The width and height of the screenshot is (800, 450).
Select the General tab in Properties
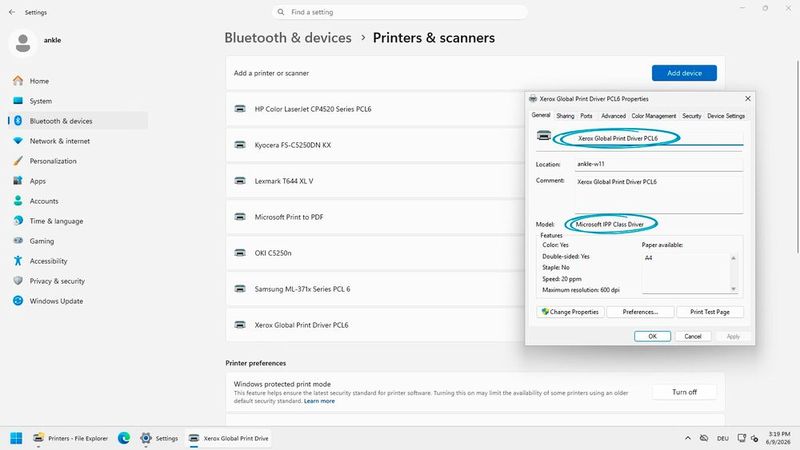(541, 115)
